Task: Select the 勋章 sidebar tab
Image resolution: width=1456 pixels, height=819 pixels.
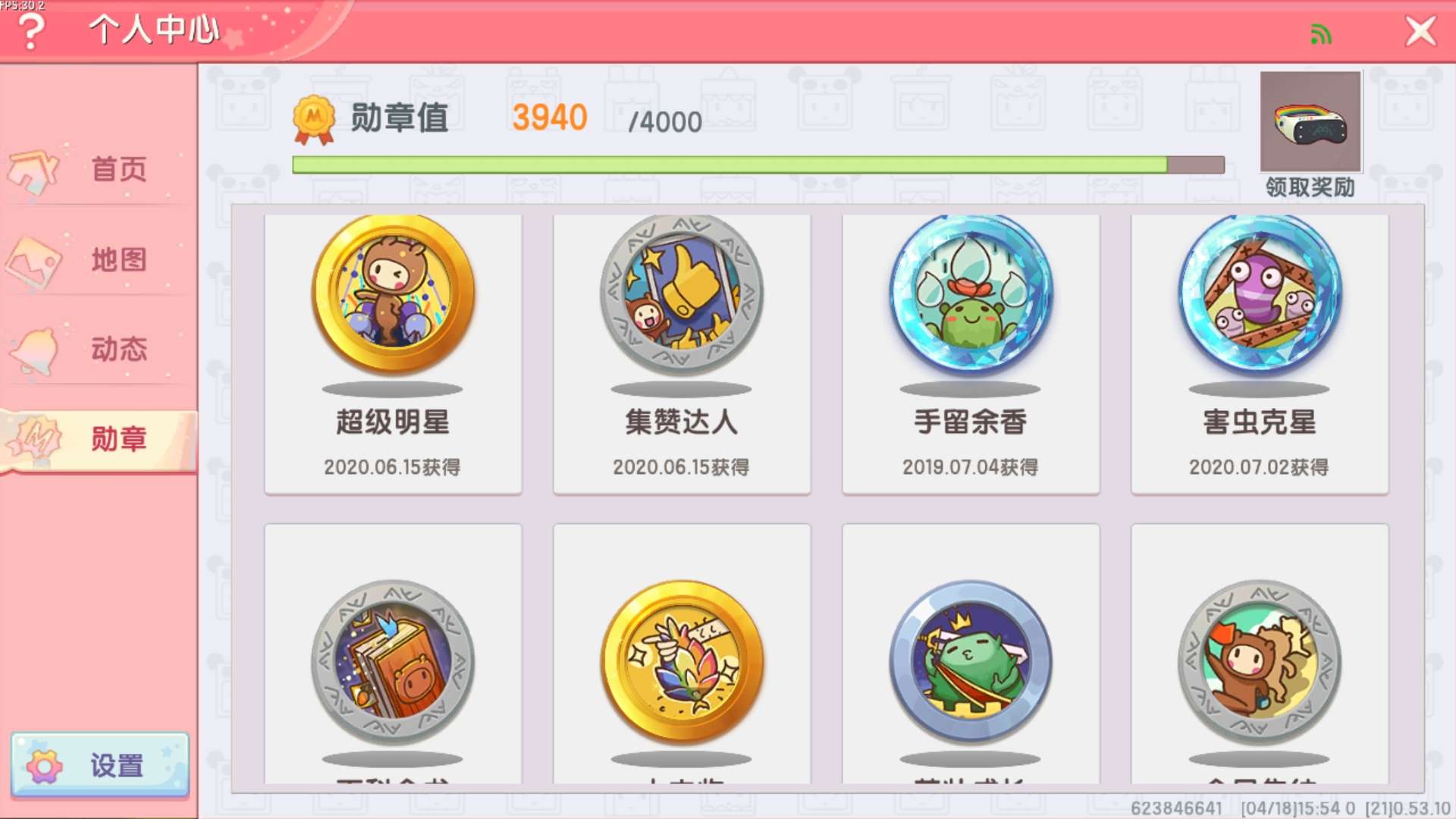Action: click(99, 440)
